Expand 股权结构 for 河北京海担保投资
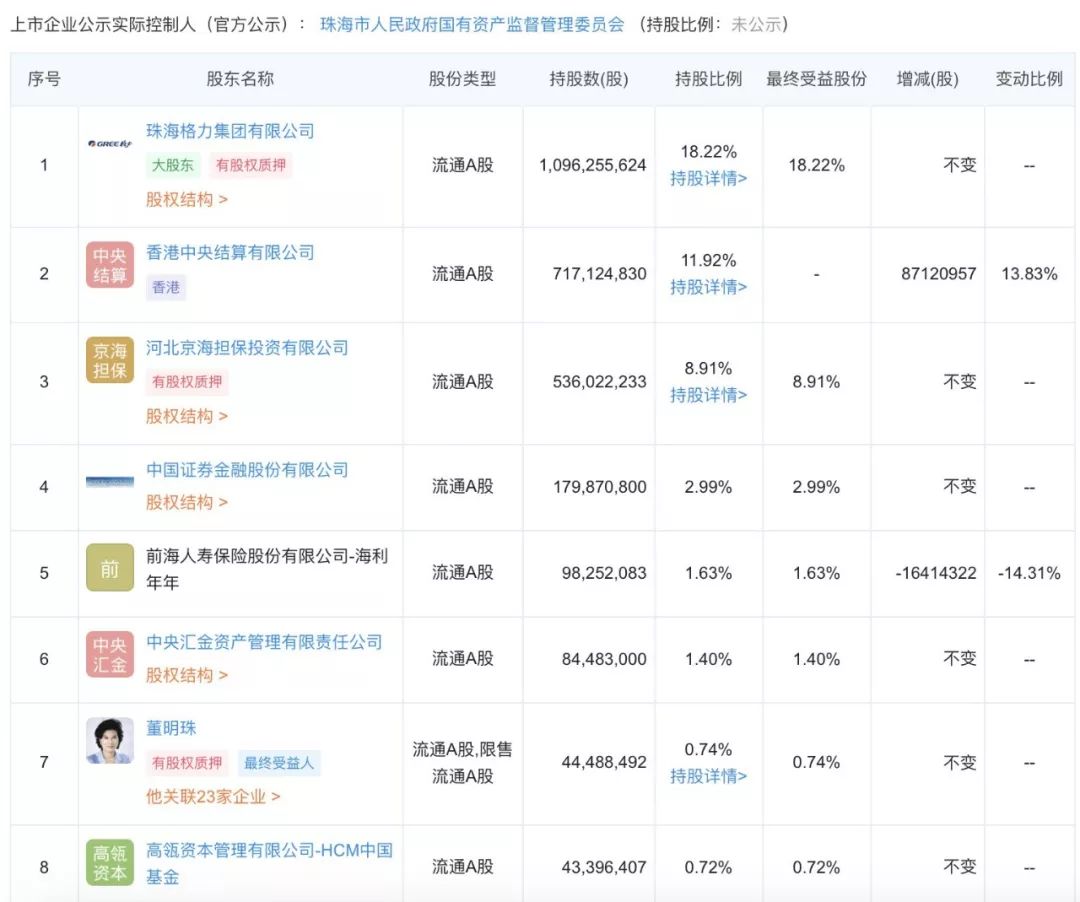 187,416
